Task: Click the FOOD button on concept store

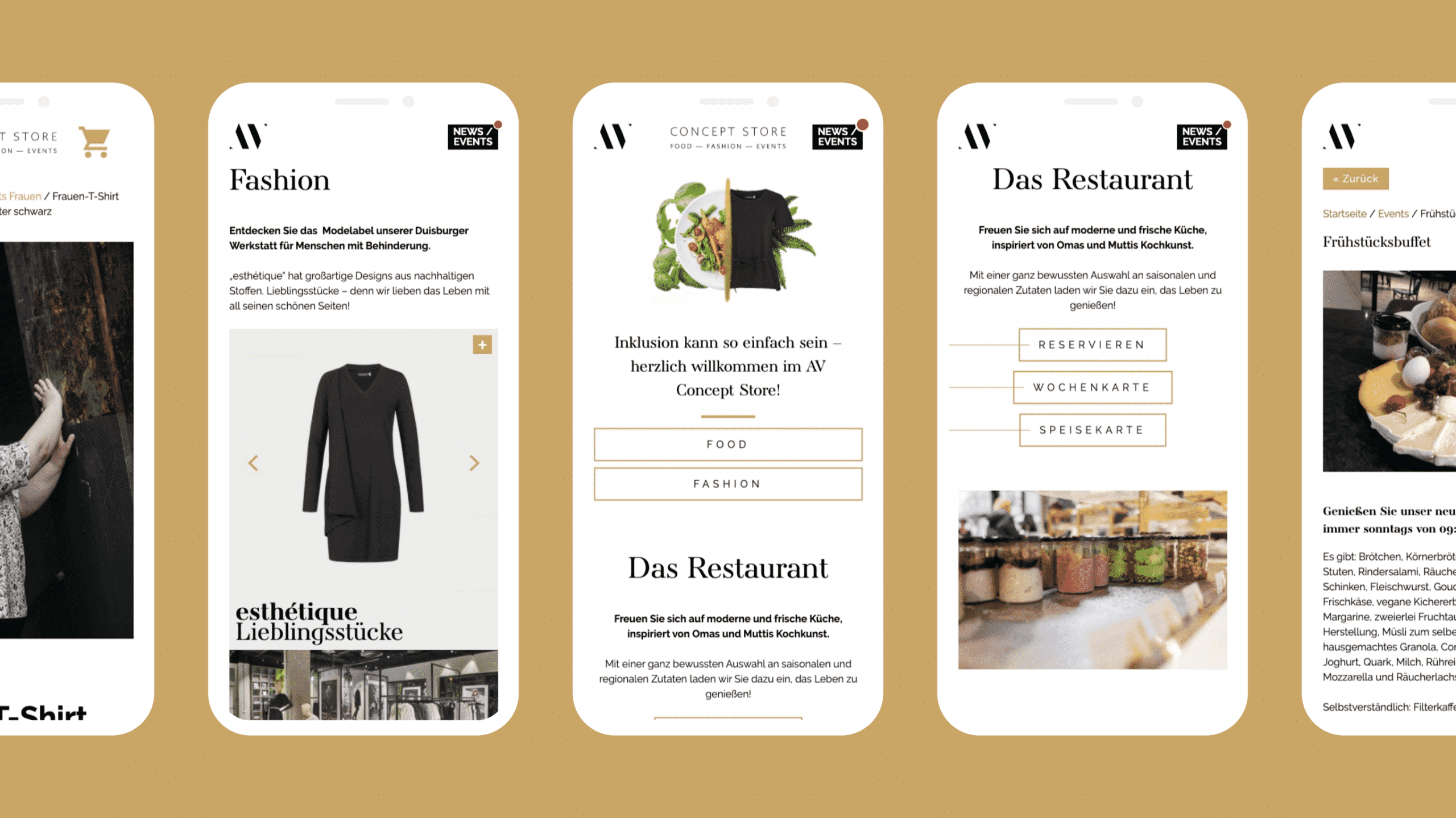Action: tap(727, 444)
